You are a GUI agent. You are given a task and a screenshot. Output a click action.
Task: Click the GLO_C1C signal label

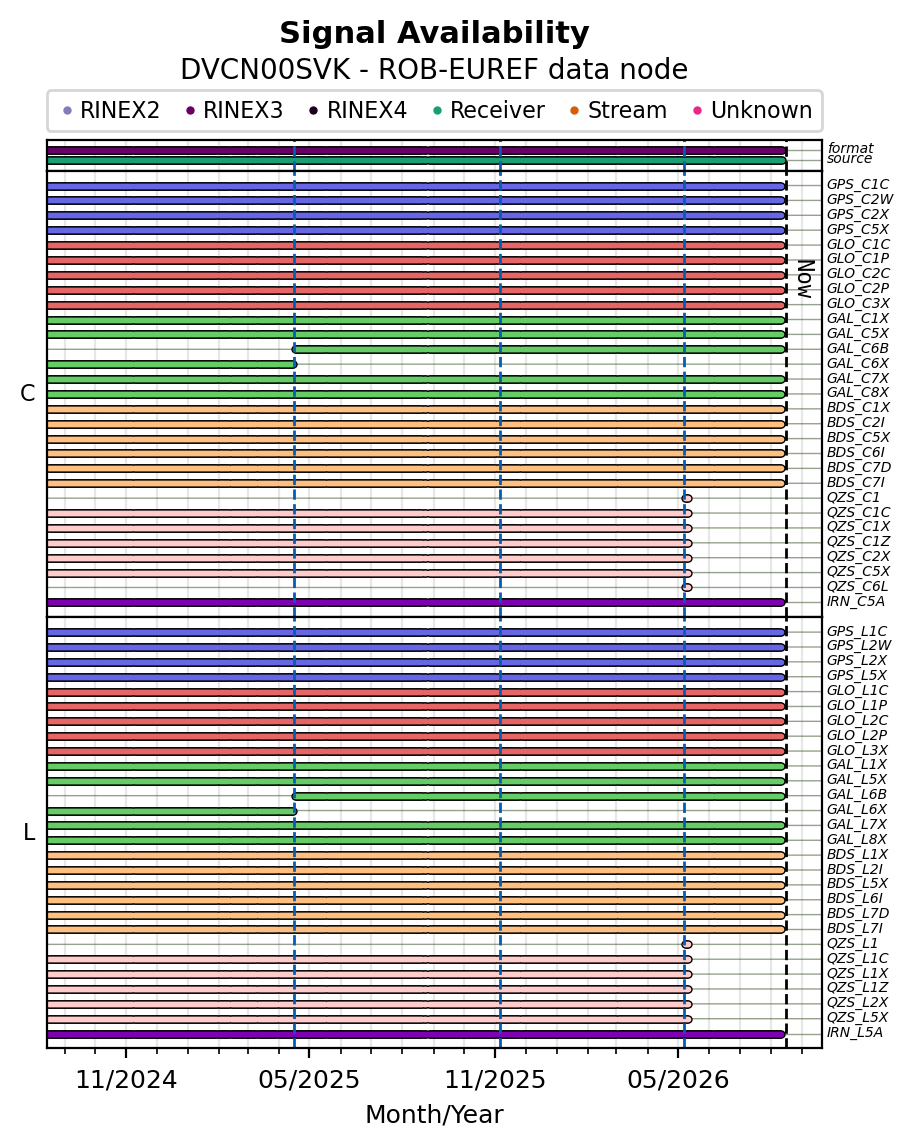858,244
